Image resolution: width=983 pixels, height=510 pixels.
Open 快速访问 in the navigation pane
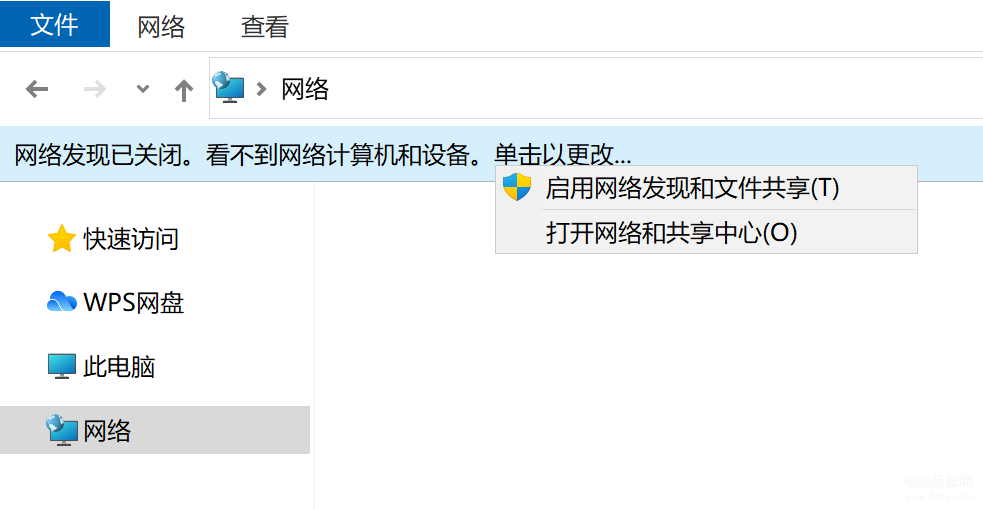coord(131,239)
